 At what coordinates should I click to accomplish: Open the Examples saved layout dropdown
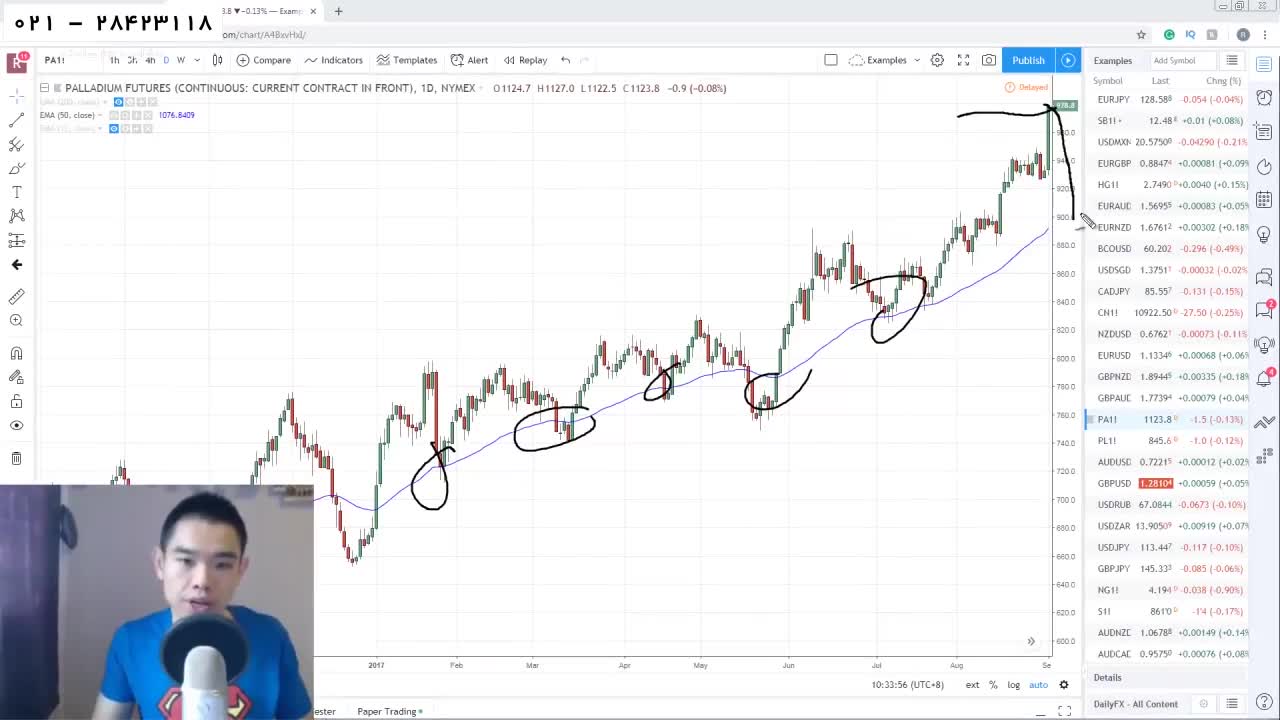885,60
